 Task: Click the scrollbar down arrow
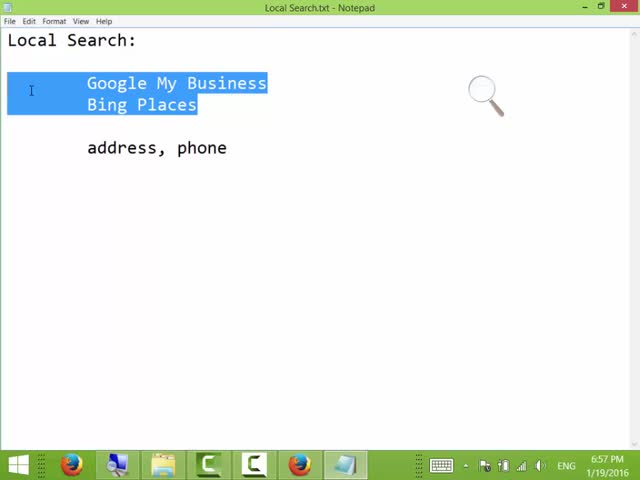[x=634, y=444]
